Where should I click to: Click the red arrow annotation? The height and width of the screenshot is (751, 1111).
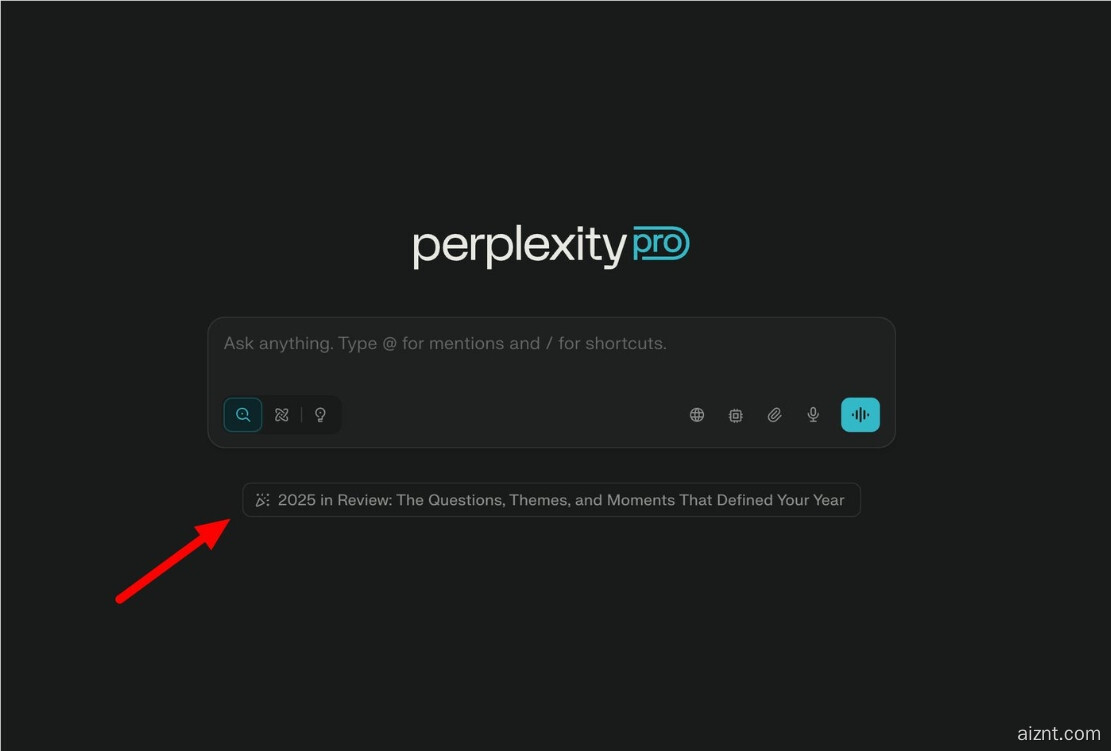point(174,560)
